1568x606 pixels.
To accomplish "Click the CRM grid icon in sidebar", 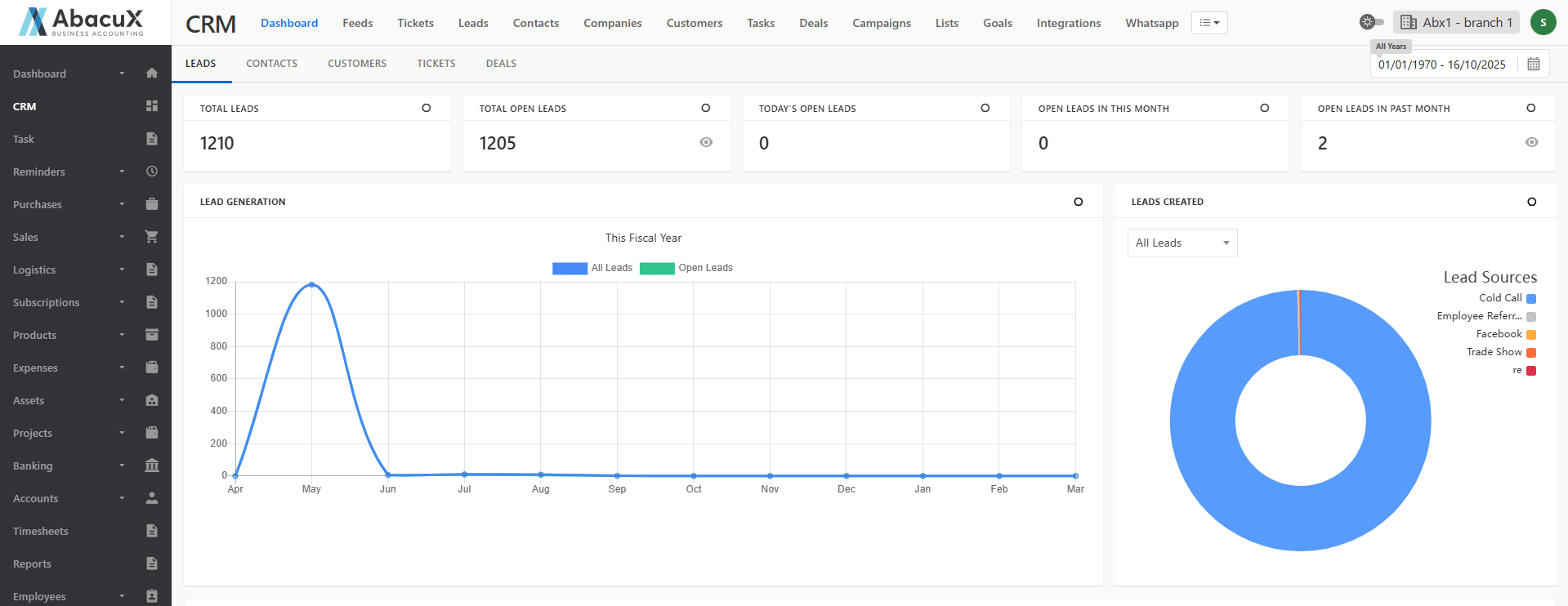I will [151, 106].
